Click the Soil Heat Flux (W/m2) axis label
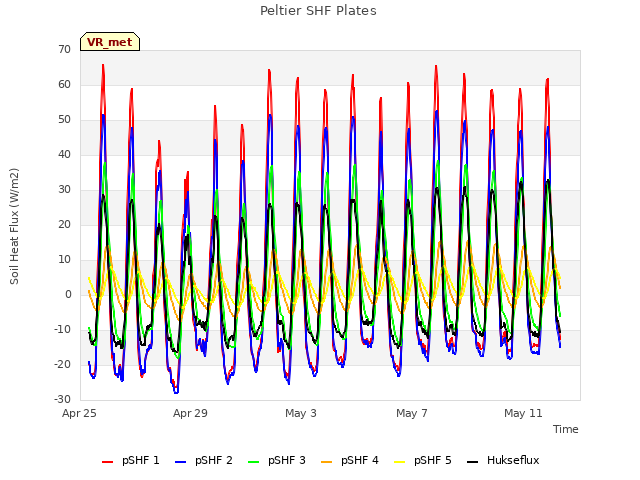The width and height of the screenshot is (640, 480). coord(14,226)
